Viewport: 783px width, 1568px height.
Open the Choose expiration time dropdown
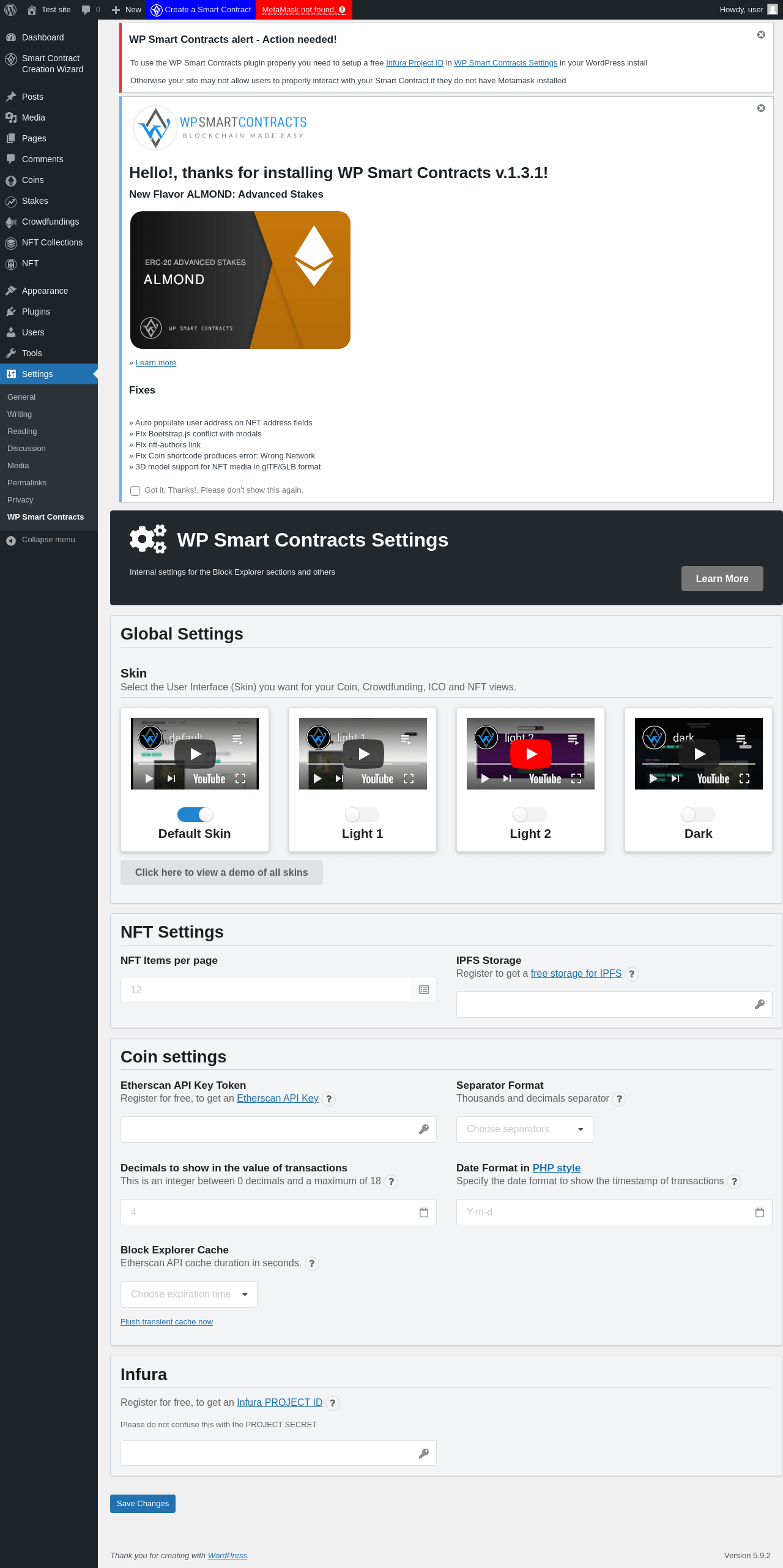(189, 1294)
